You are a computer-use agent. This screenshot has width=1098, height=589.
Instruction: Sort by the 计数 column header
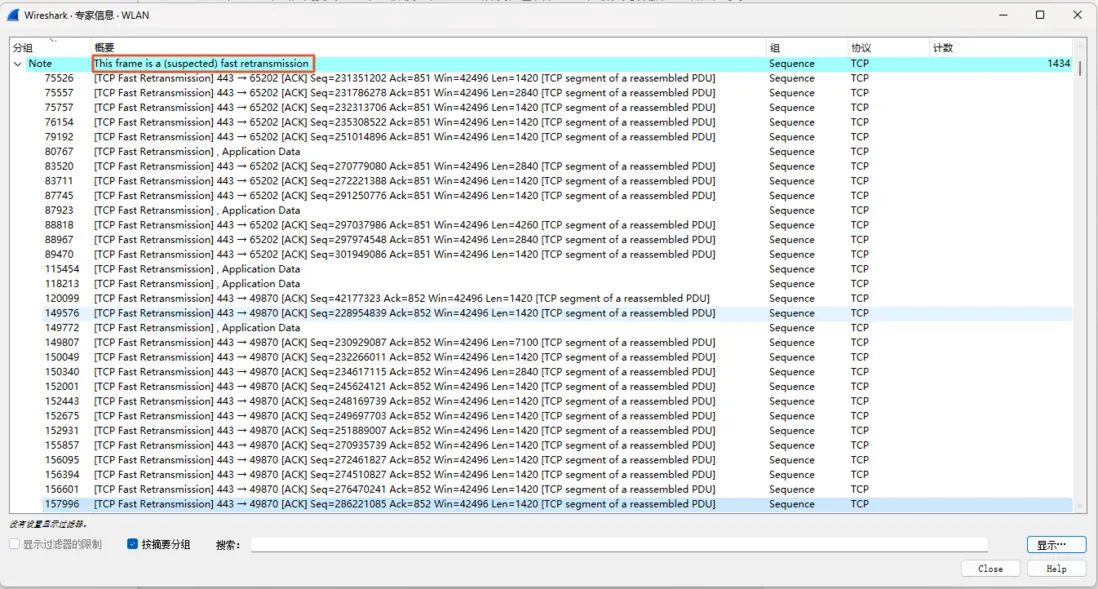[943, 48]
